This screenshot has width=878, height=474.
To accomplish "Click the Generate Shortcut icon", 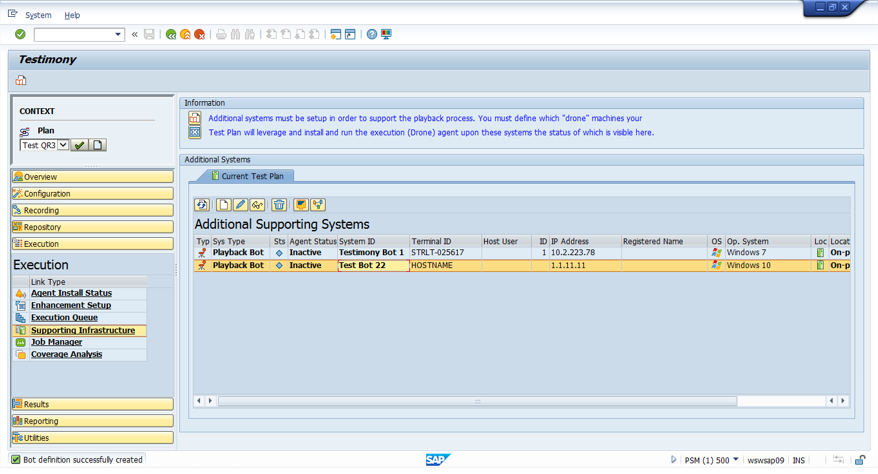I will tap(351, 35).
